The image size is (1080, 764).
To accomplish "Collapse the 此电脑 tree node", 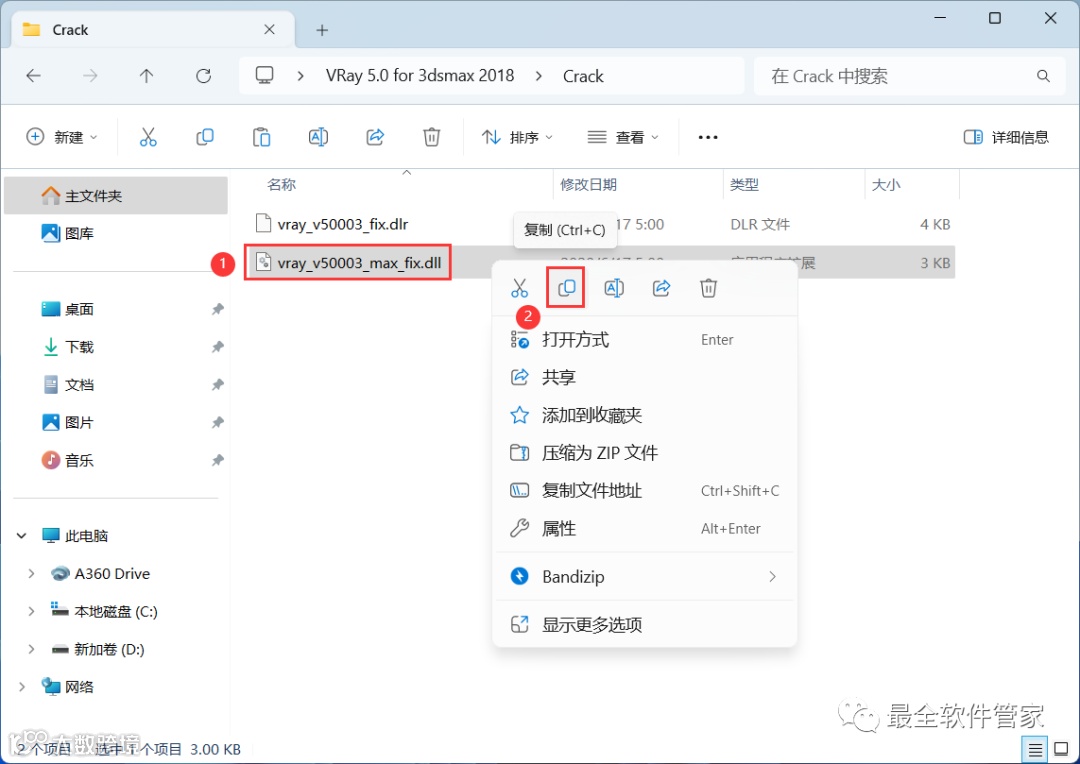I will point(21,535).
